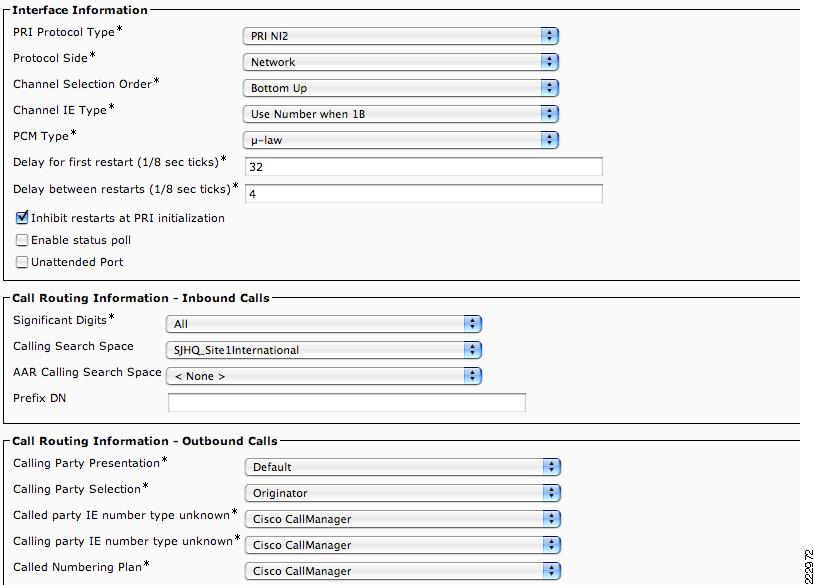Uncheck Inhibit restarts at PRI initialization
Screen dimensions: 814x585
click(22, 217)
